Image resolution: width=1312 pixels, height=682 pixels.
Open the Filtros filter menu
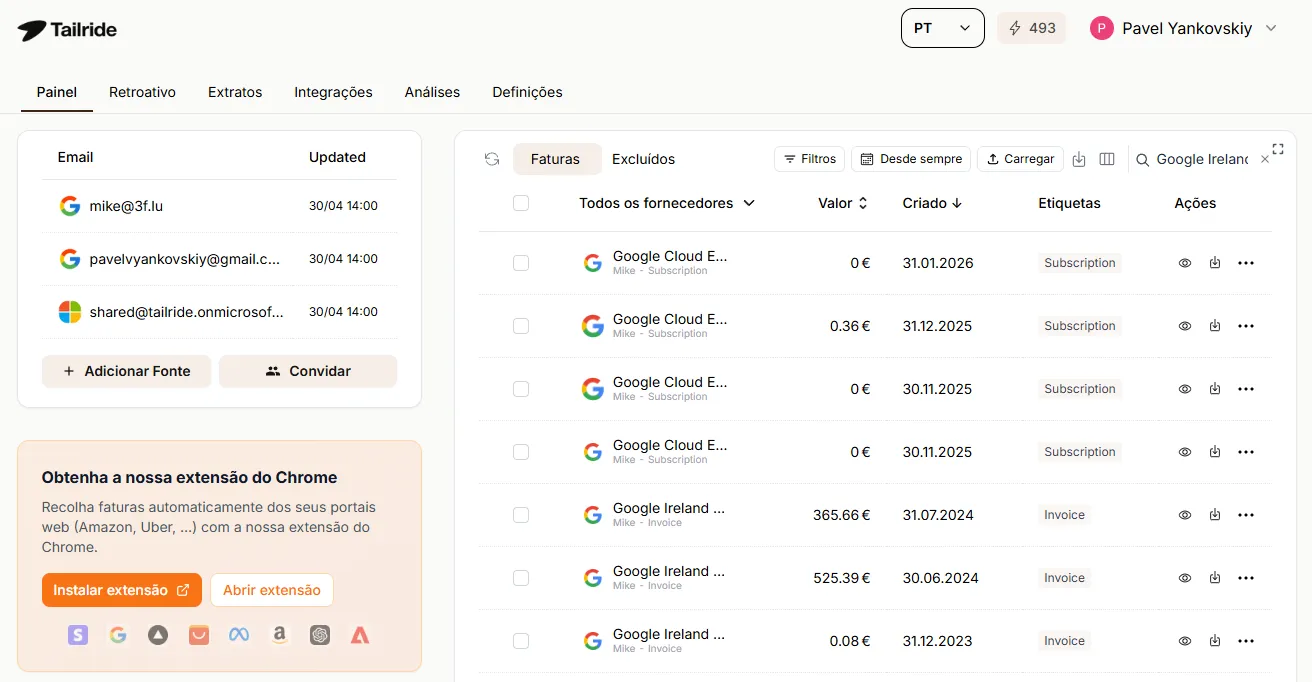[x=810, y=159]
